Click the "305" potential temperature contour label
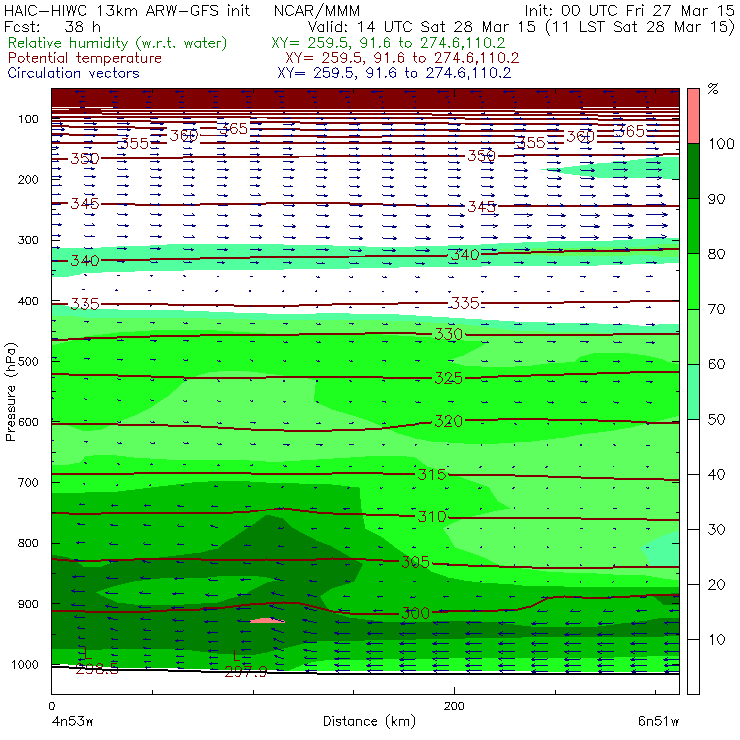The width and height of the screenshot is (740, 740). coord(415,562)
